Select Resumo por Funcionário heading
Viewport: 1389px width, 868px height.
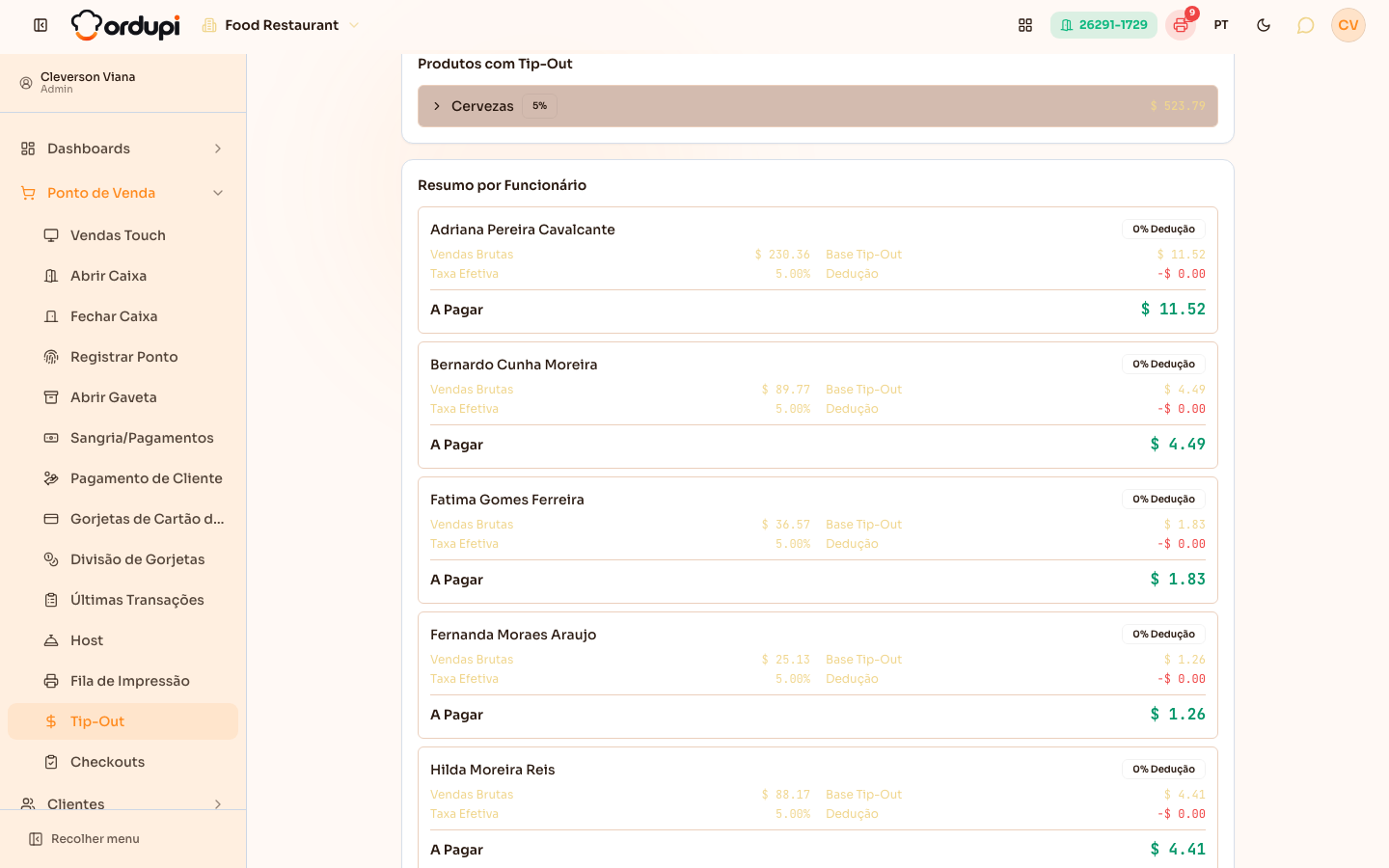502,185
